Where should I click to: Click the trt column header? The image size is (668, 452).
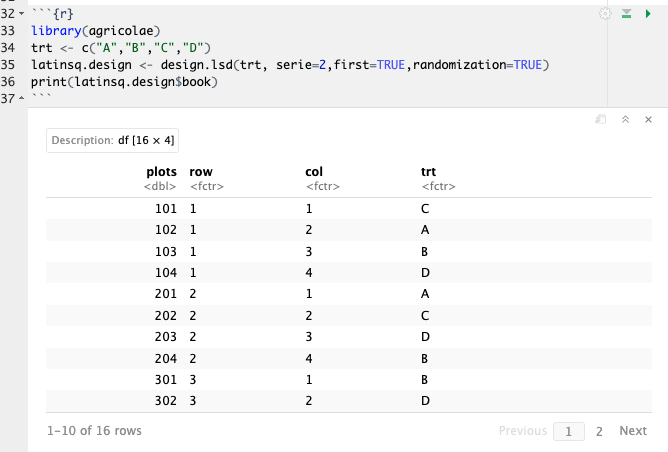point(430,172)
